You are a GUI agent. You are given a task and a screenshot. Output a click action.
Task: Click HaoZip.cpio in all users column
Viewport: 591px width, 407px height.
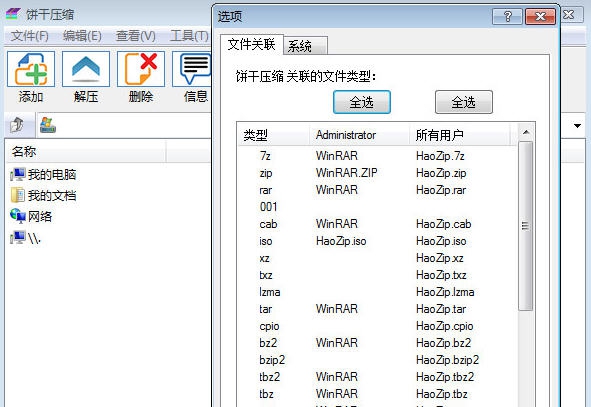[445, 326]
